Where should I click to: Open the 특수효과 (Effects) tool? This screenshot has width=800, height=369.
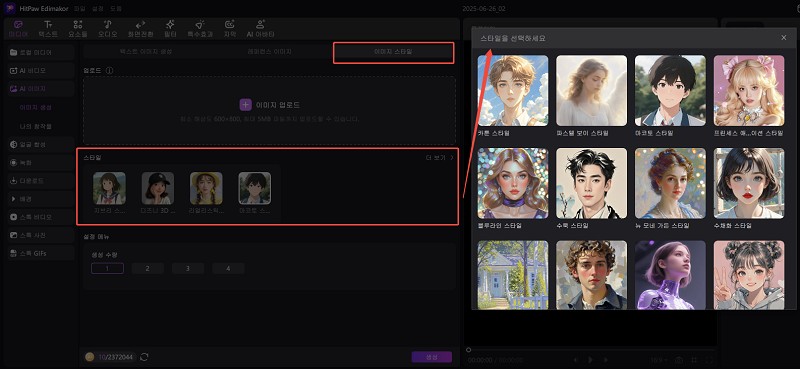click(199, 29)
